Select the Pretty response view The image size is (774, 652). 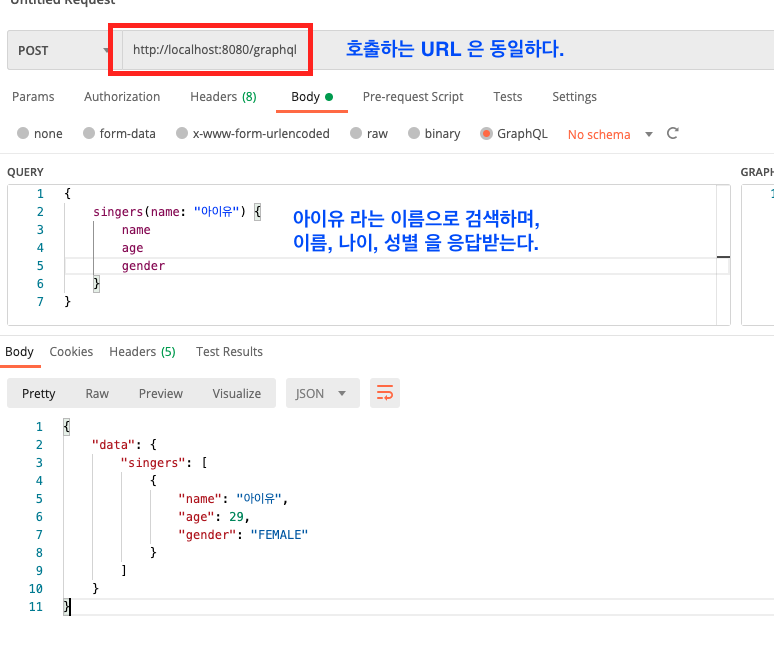tap(39, 393)
